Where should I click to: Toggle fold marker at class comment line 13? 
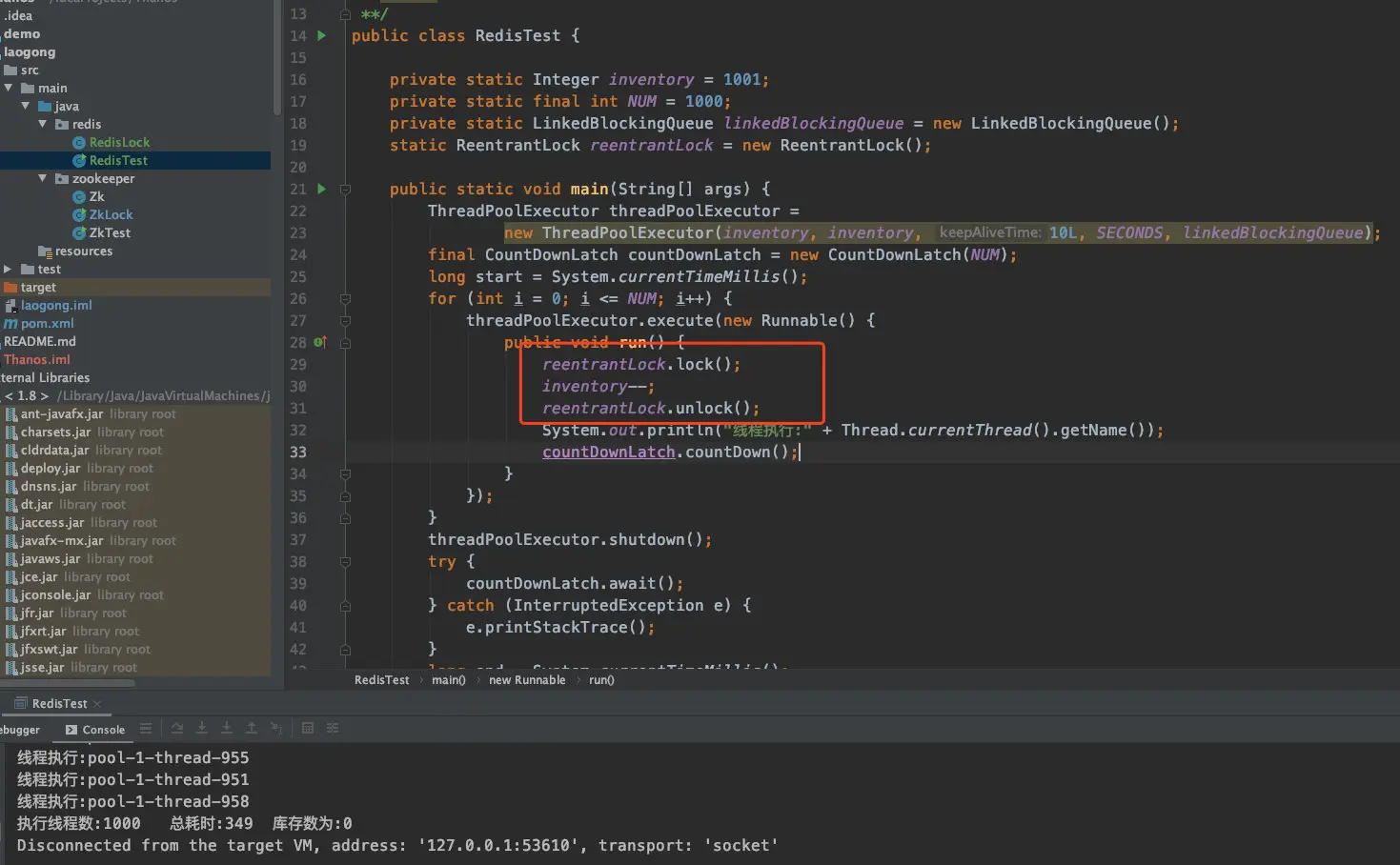click(346, 14)
